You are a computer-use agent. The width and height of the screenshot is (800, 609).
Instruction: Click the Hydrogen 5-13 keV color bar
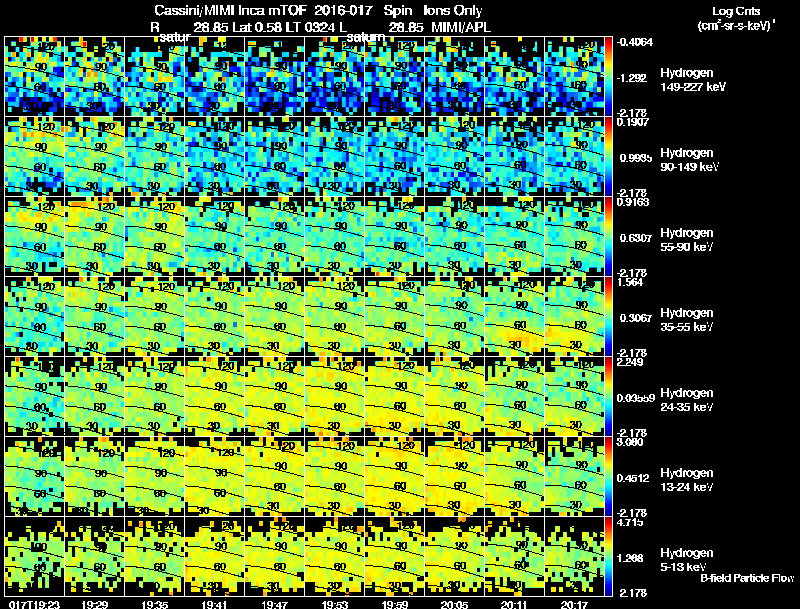tap(608, 557)
